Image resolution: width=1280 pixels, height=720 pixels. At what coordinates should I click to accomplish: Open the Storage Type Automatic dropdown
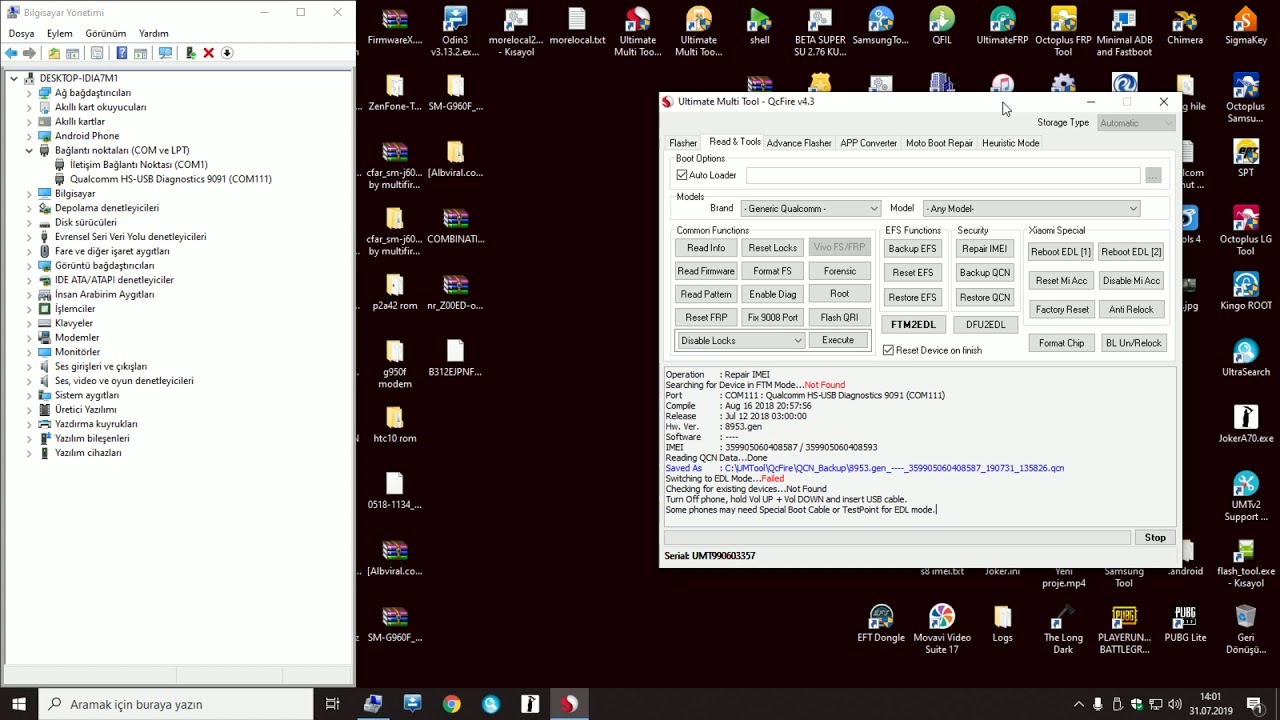tap(1135, 123)
